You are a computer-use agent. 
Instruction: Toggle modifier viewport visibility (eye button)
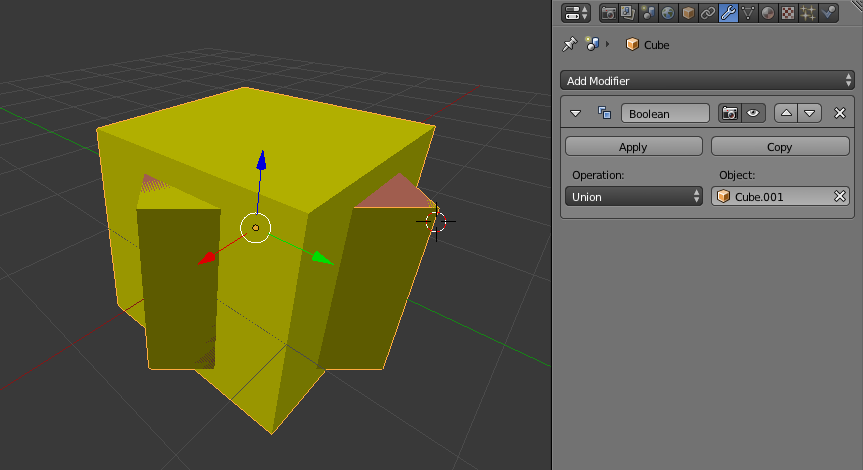[x=753, y=113]
